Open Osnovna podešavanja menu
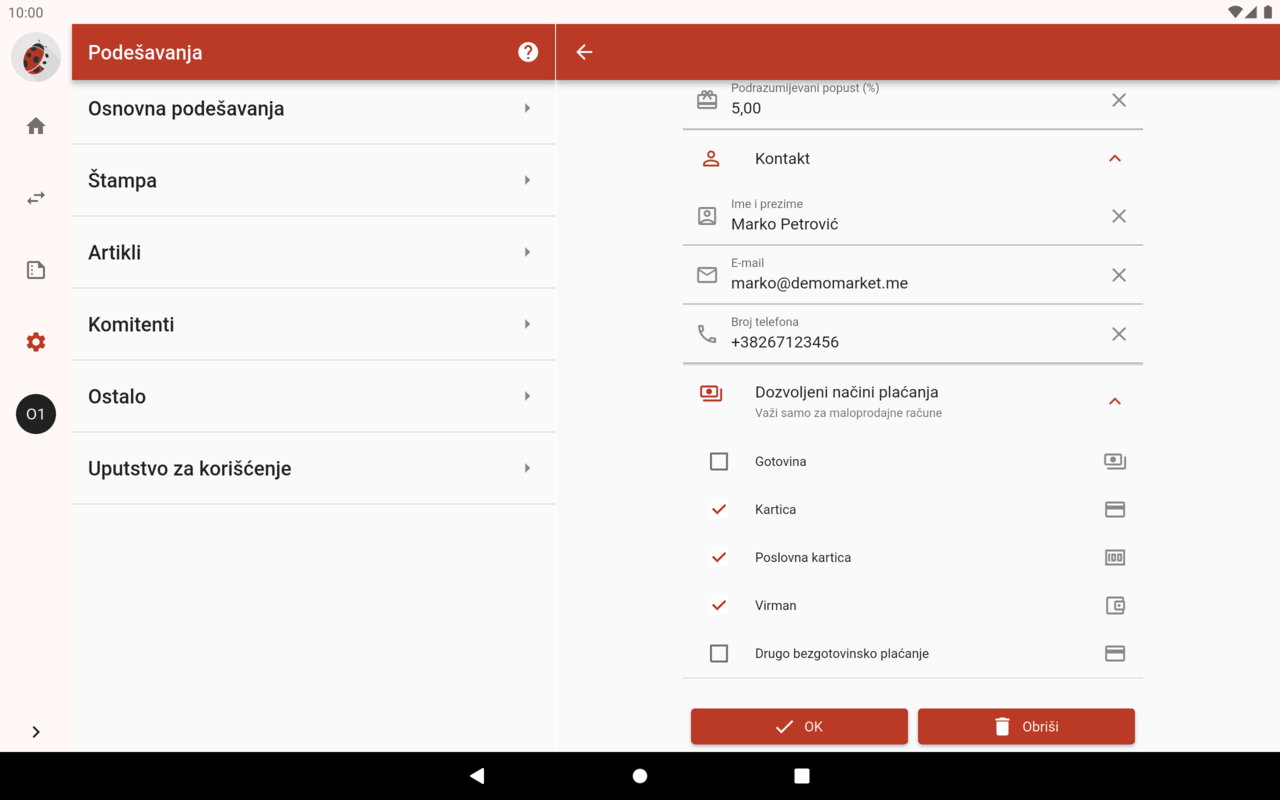 tap(313, 108)
